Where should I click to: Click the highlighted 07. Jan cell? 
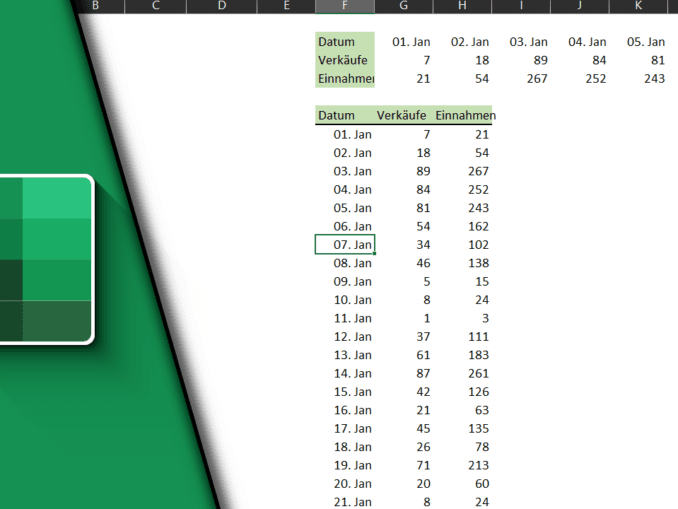click(x=345, y=245)
